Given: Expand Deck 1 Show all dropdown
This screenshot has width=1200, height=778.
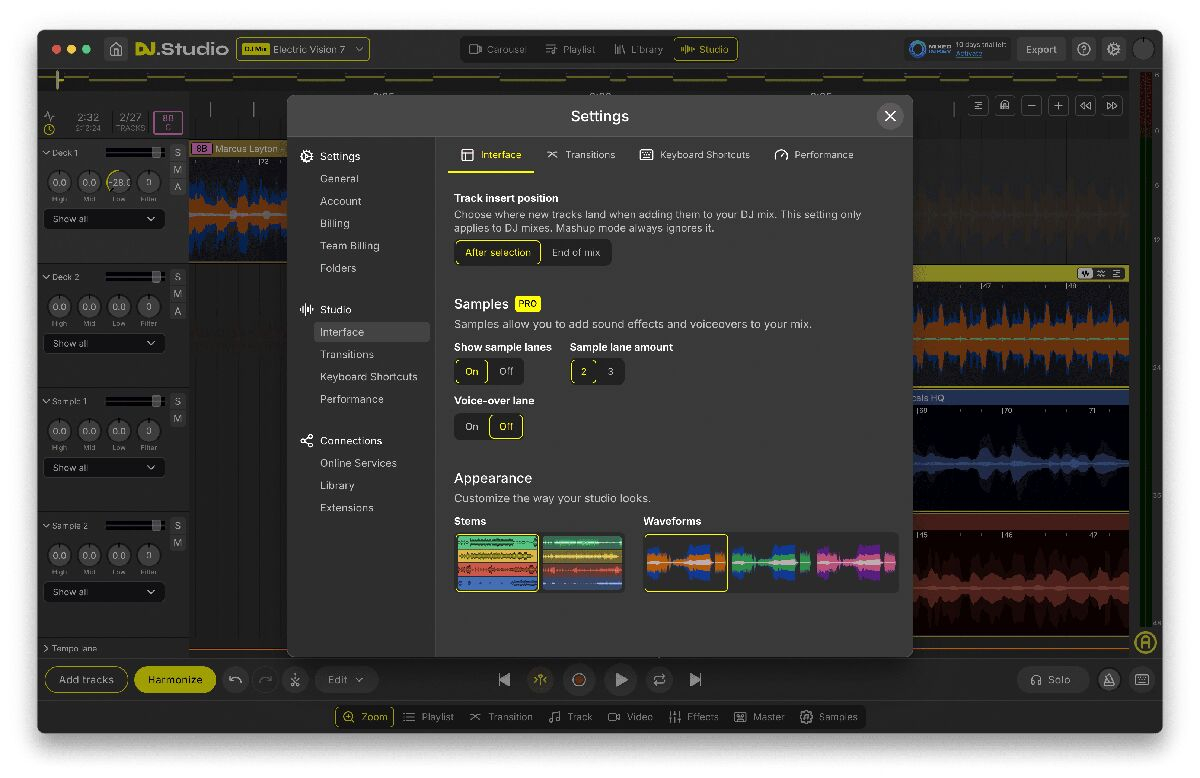Looking at the screenshot, I should 104,219.
